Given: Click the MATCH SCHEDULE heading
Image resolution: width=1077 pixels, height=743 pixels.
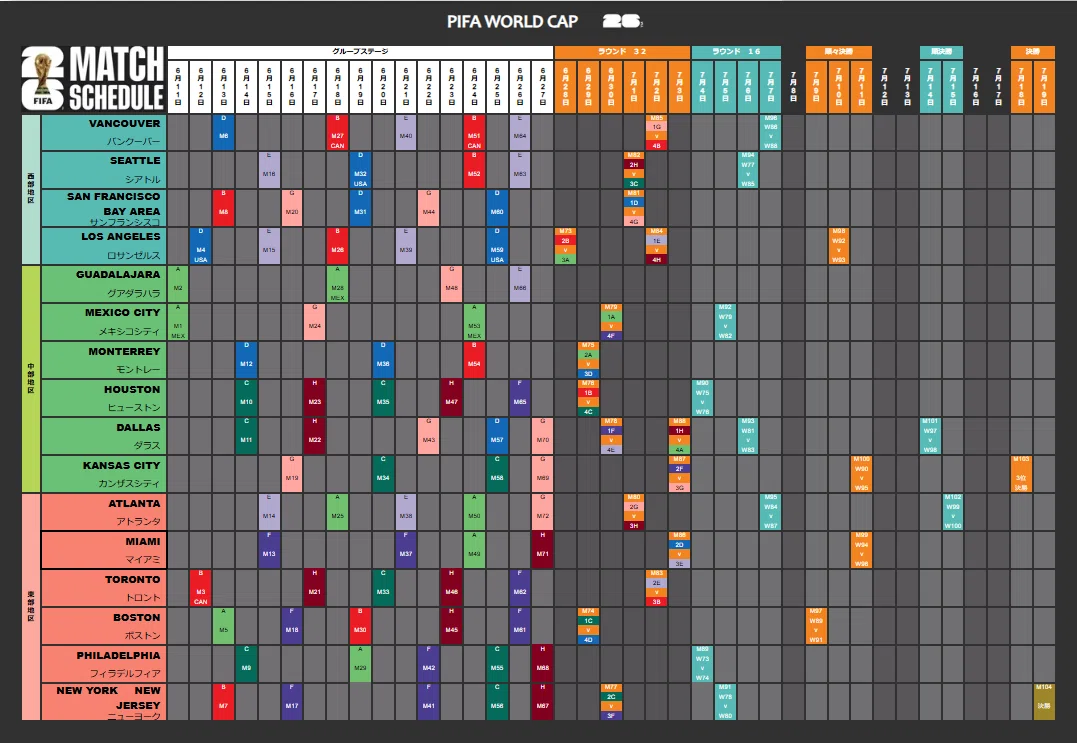Looking at the screenshot, I should 116,78.
